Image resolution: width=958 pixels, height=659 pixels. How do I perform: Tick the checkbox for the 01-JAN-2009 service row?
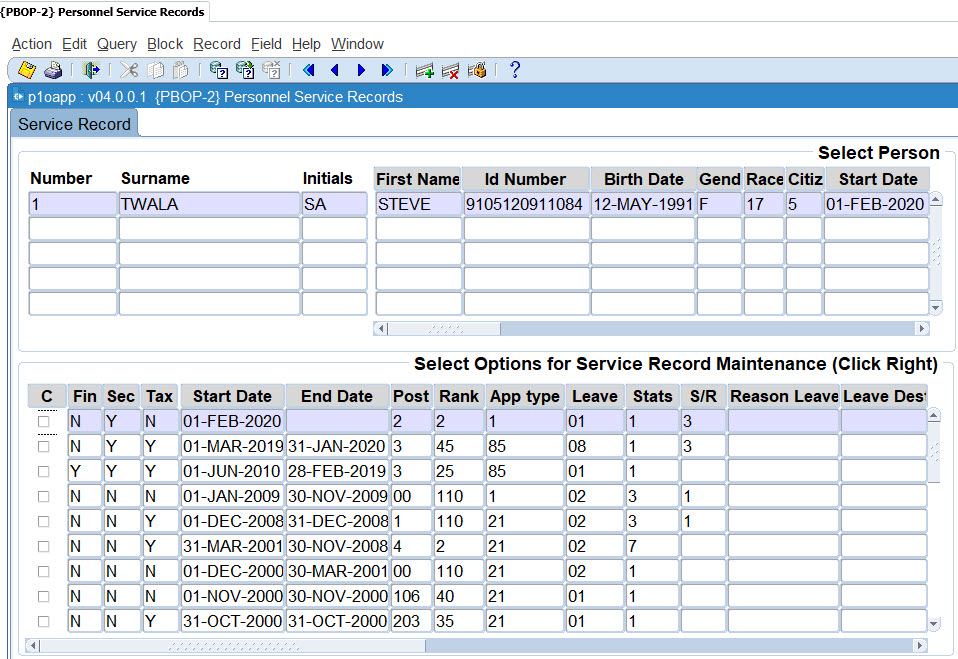click(x=43, y=497)
